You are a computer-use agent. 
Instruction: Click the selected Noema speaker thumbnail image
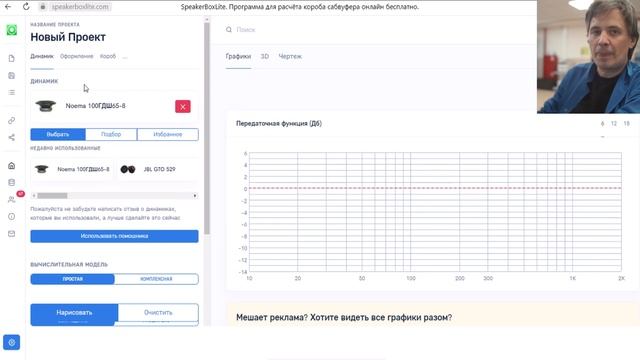coord(45,106)
